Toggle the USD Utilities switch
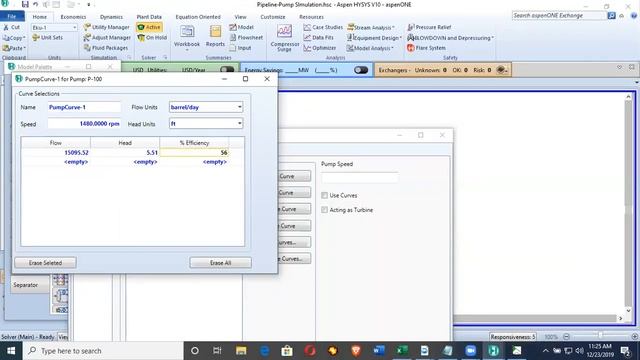Screen dimensions: 640x360 tap(227, 70)
